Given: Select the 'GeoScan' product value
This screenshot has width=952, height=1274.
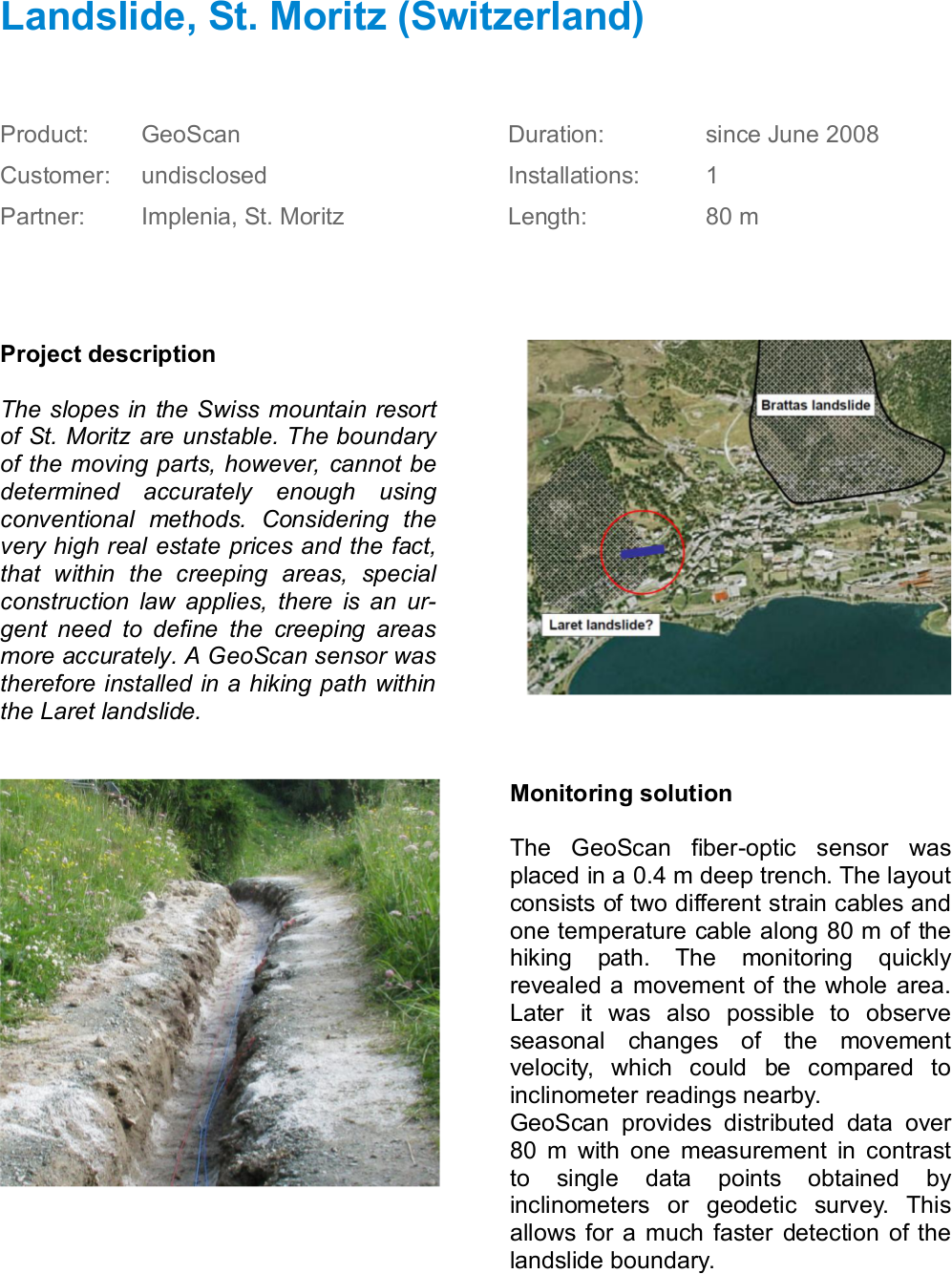Looking at the screenshot, I should pyautogui.click(x=190, y=135).
